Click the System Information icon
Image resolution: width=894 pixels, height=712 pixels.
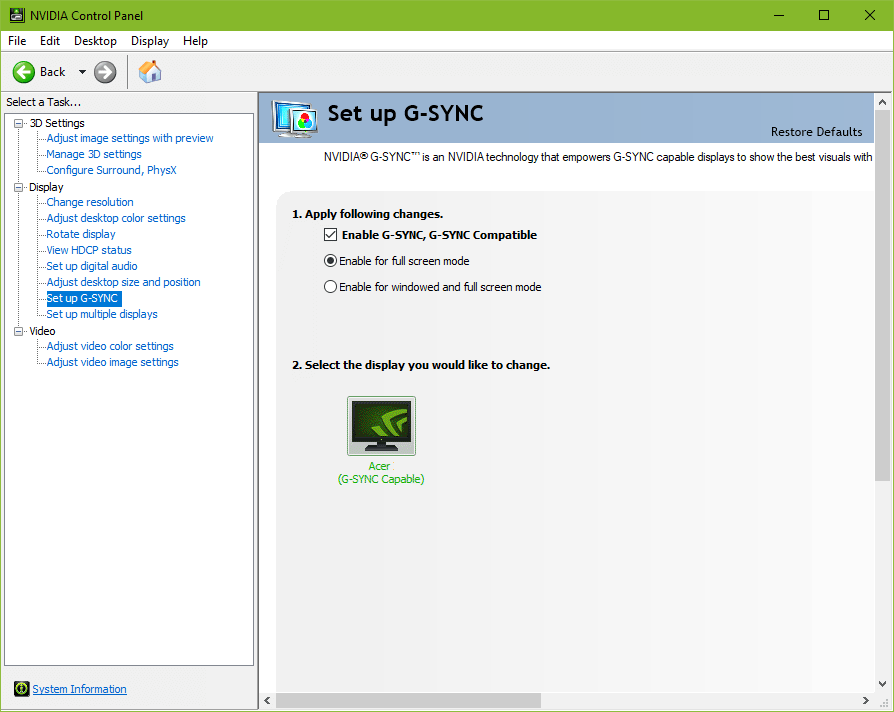point(22,689)
